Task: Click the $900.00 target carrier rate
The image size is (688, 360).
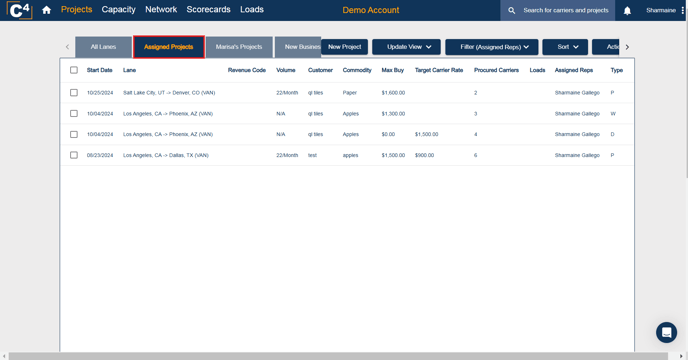Action: pyautogui.click(x=424, y=155)
